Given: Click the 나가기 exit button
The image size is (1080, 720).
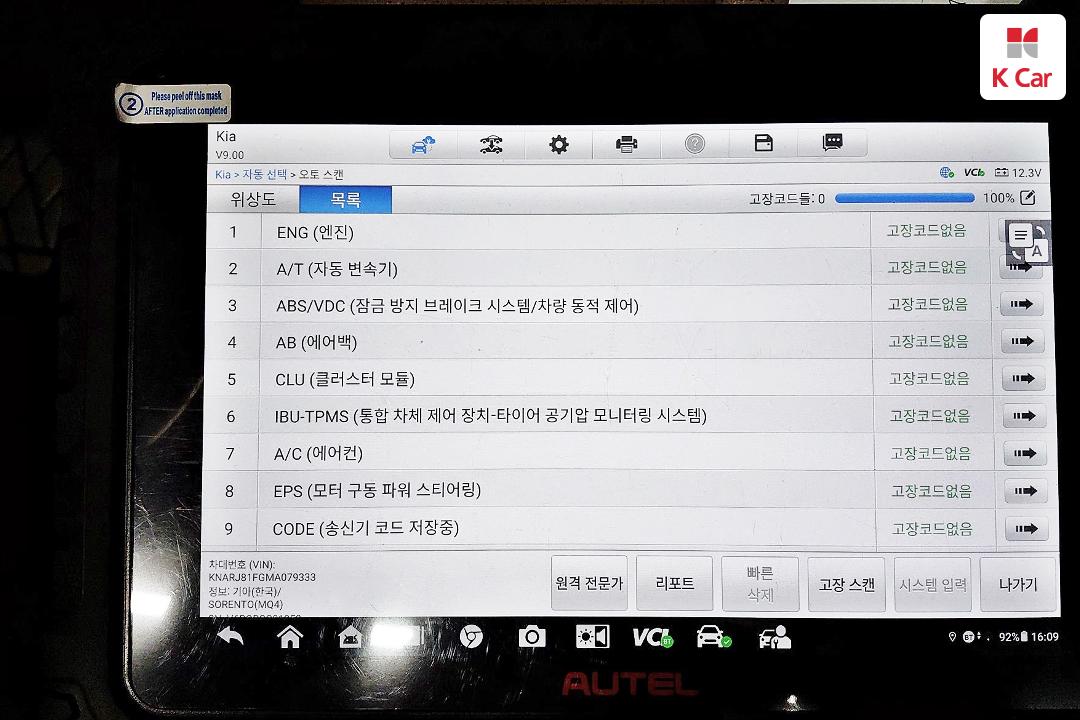Looking at the screenshot, I should (1018, 585).
